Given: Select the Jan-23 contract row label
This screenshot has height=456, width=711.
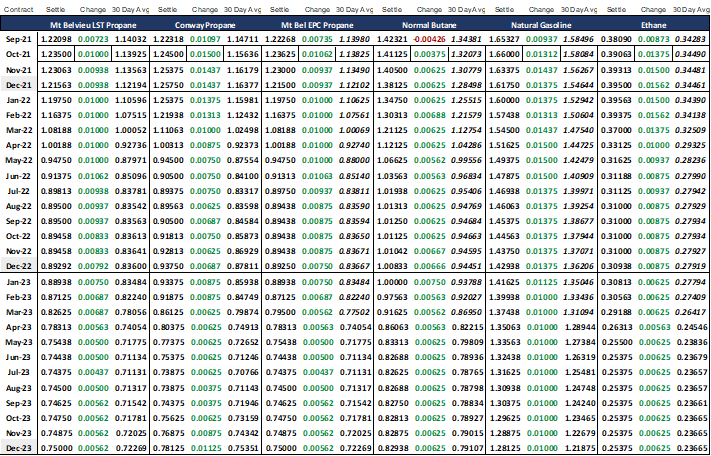Looking at the screenshot, I should pos(19,282).
